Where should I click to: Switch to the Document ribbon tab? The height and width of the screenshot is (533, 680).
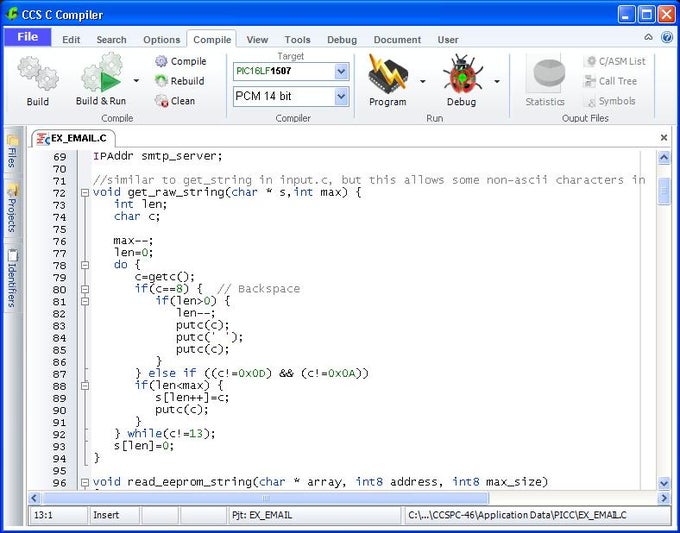tap(397, 39)
